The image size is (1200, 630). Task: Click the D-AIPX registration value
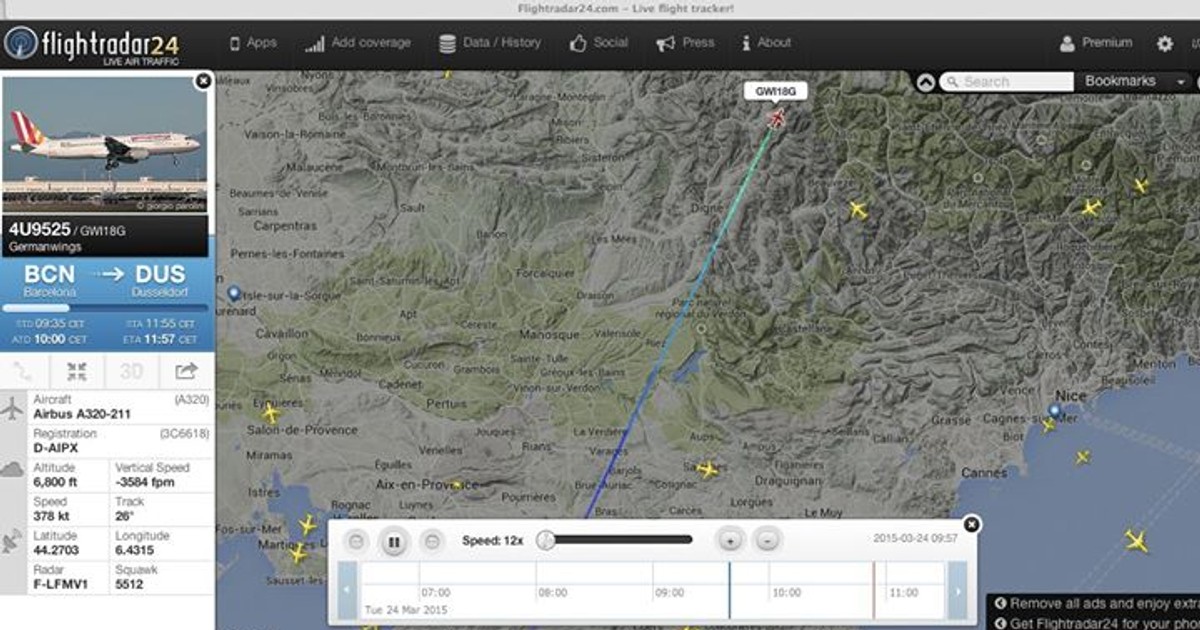click(57, 448)
